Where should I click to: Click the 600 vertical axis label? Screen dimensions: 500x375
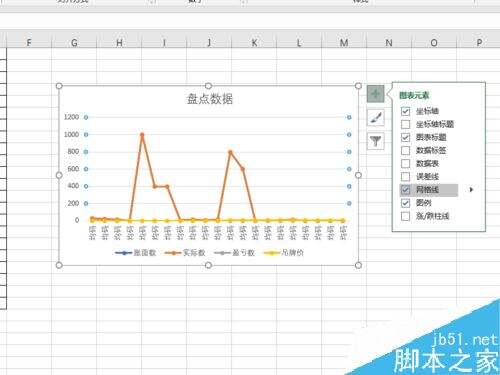[x=73, y=169]
